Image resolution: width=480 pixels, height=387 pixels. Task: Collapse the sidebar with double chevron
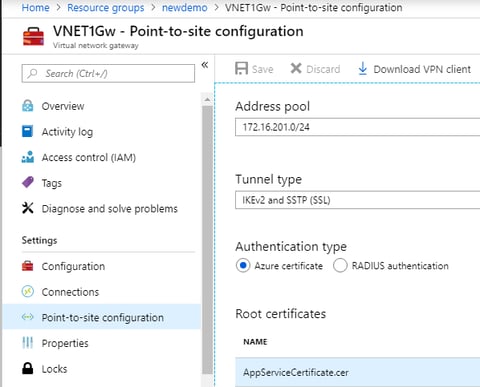coord(205,65)
